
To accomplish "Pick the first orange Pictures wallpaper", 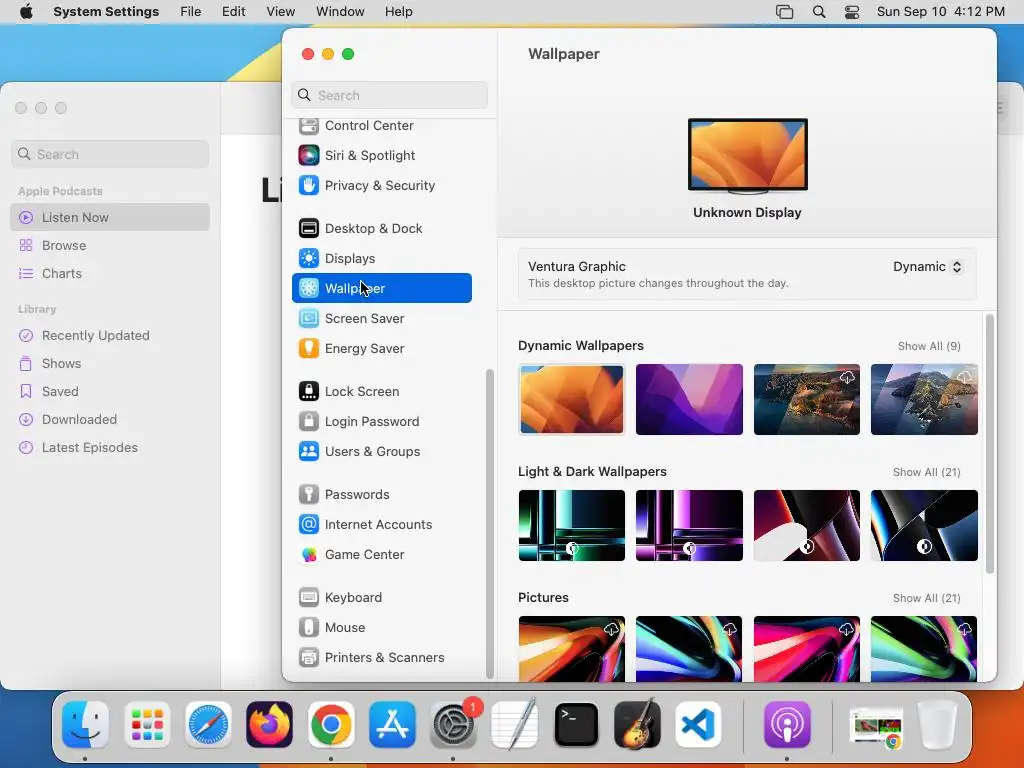I will [x=571, y=648].
